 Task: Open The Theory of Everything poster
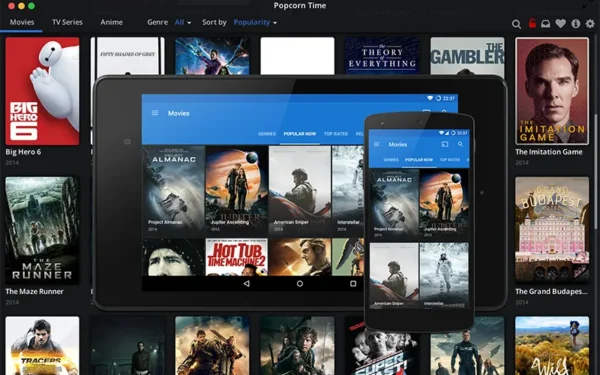tap(382, 56)
